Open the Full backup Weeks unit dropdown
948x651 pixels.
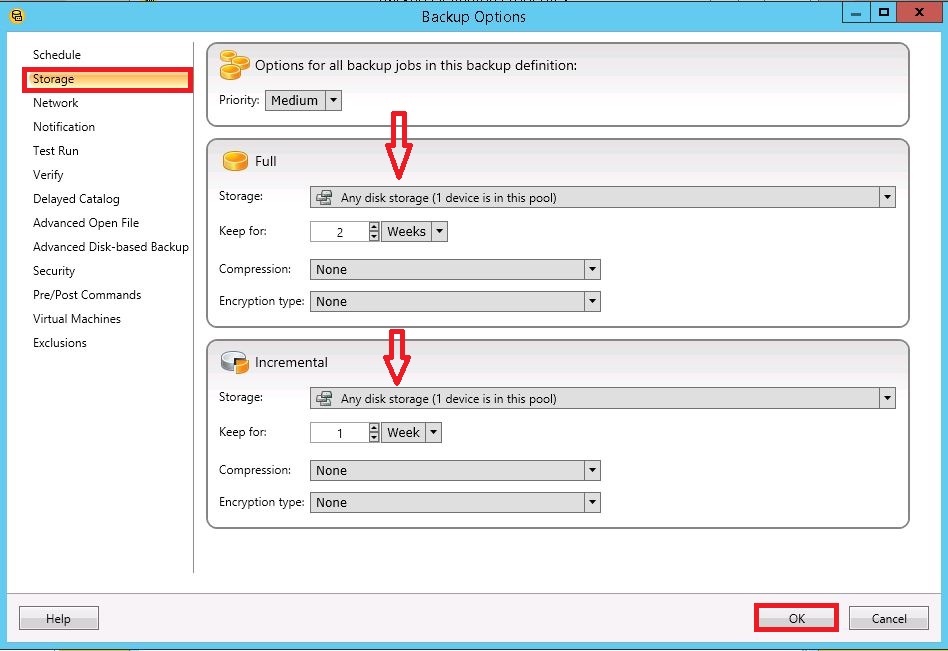pyautogui.click(x=440, y=232)
